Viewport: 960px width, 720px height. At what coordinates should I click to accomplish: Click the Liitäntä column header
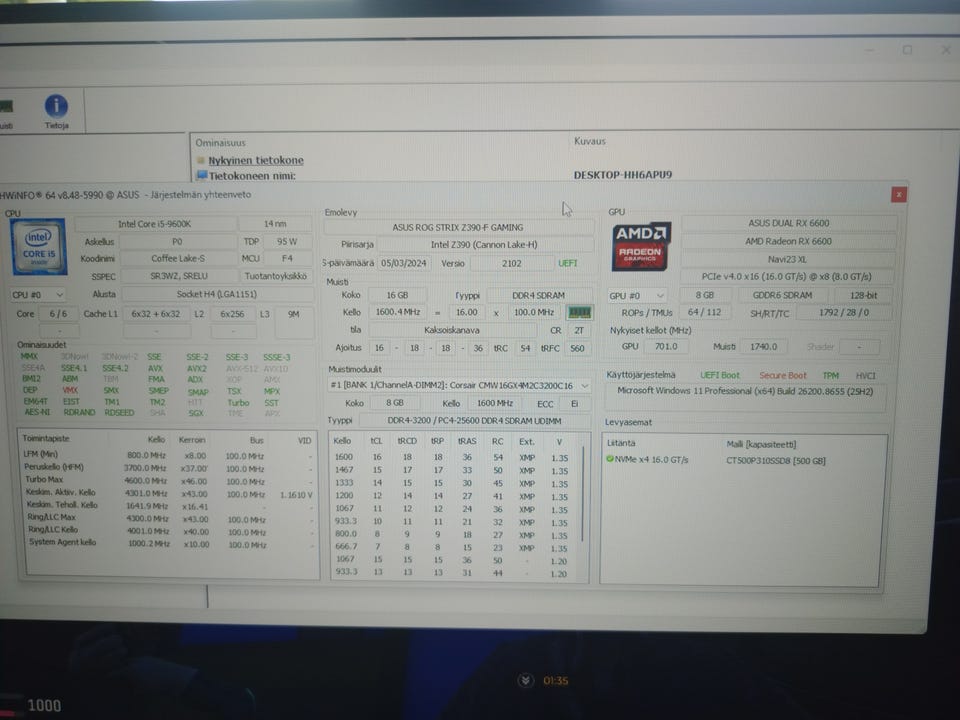point(621,443)
